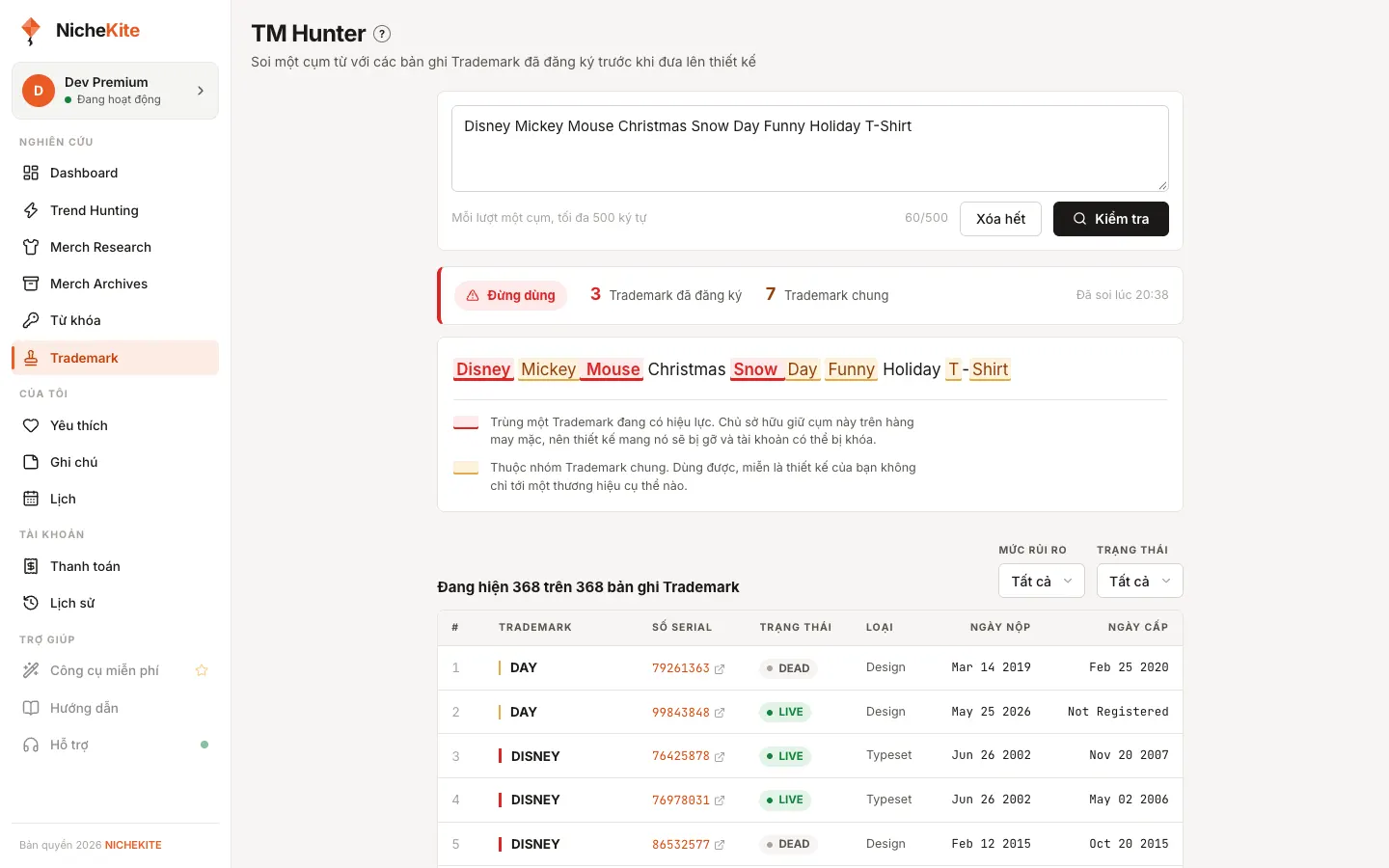Click the Dashboard grid icon
This screenshot has height=868, width=1389.
click(x=31, y=173)
